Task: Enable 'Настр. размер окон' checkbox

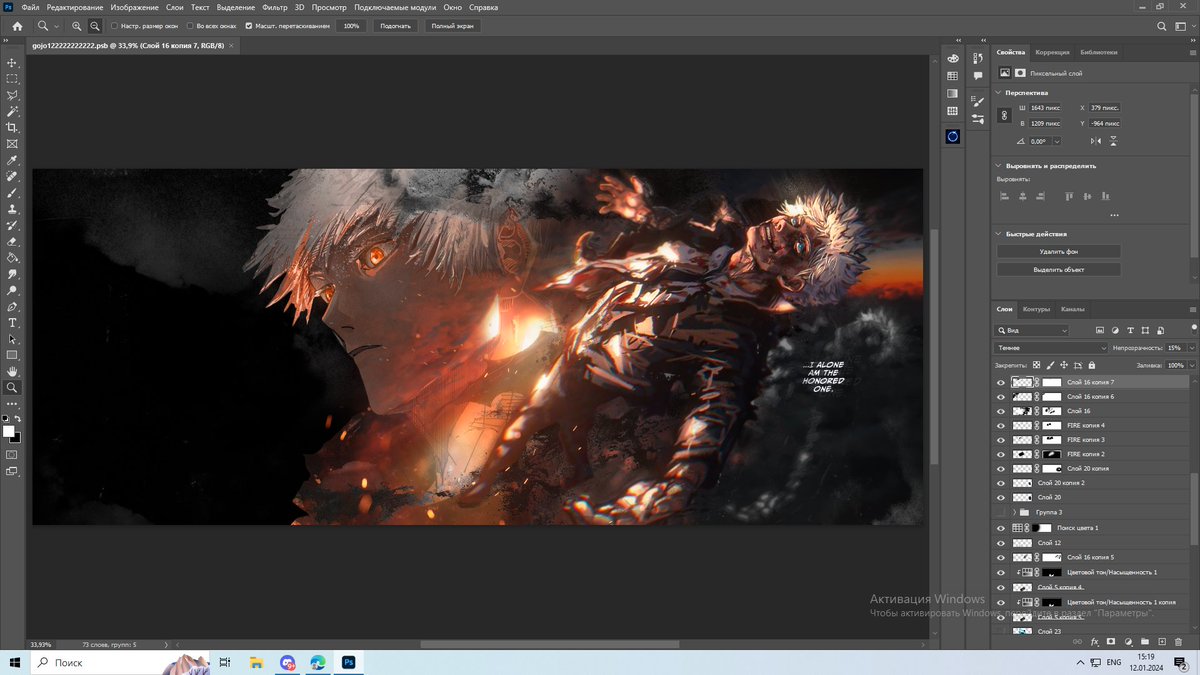Action: [114, 26]
